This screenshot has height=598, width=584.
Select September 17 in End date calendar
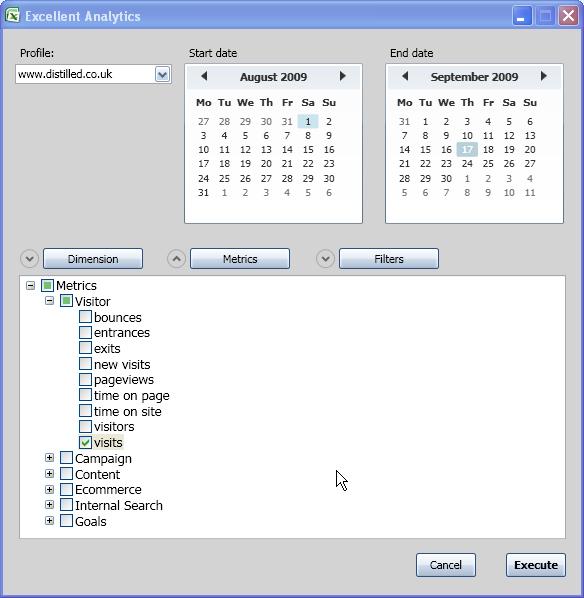[x=467, y=150]
